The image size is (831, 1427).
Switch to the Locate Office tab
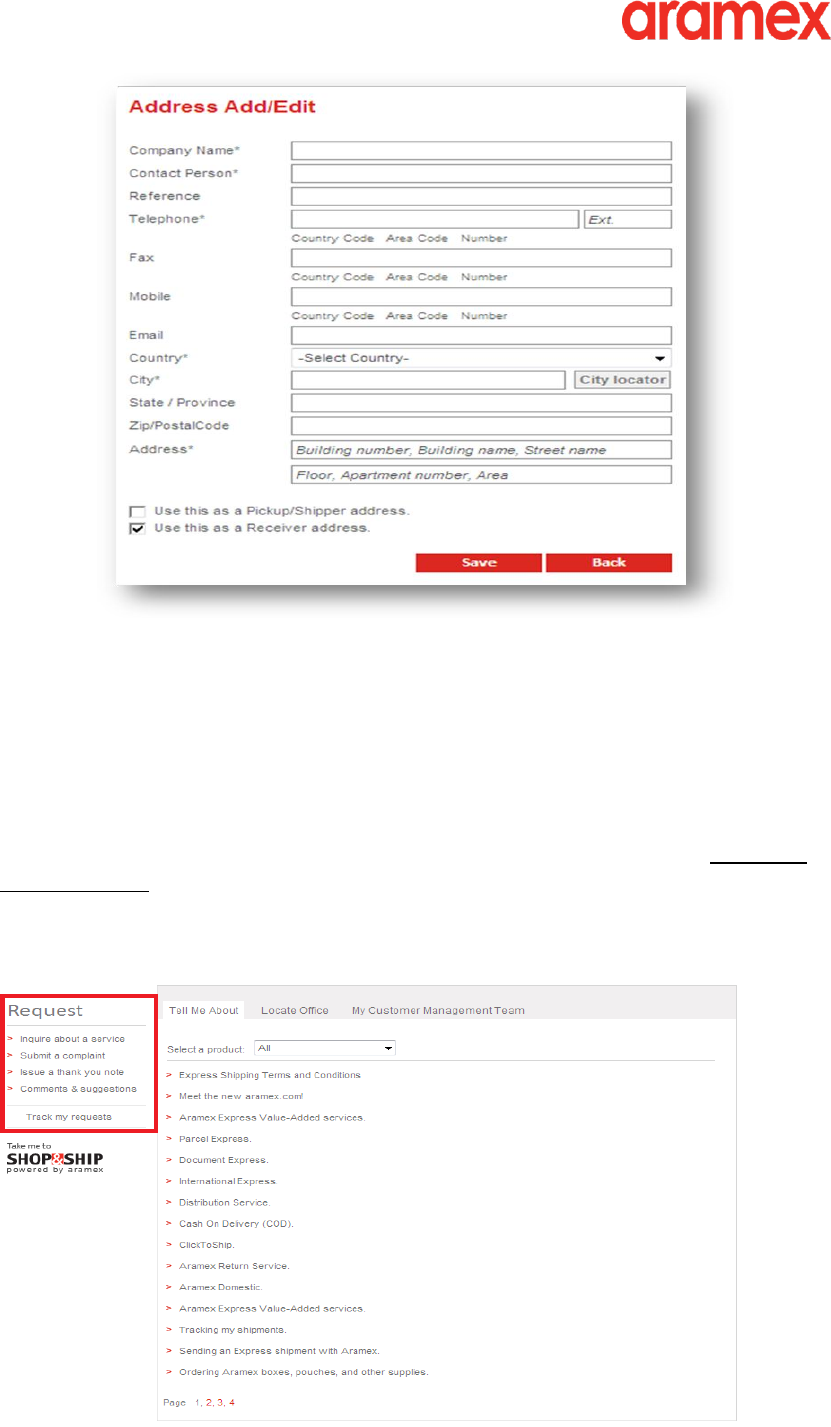295,1010
